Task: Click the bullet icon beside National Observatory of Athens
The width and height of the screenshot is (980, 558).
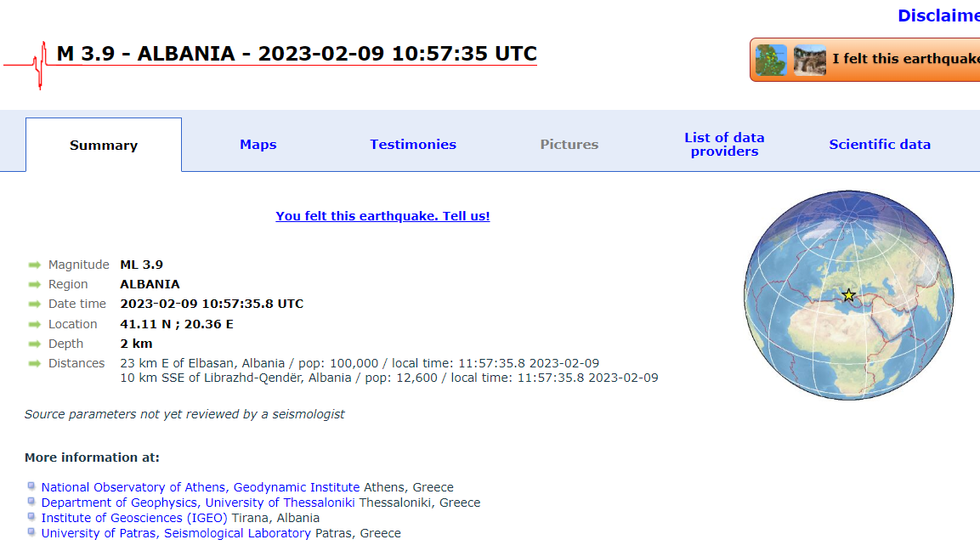Action: [32, 487]
